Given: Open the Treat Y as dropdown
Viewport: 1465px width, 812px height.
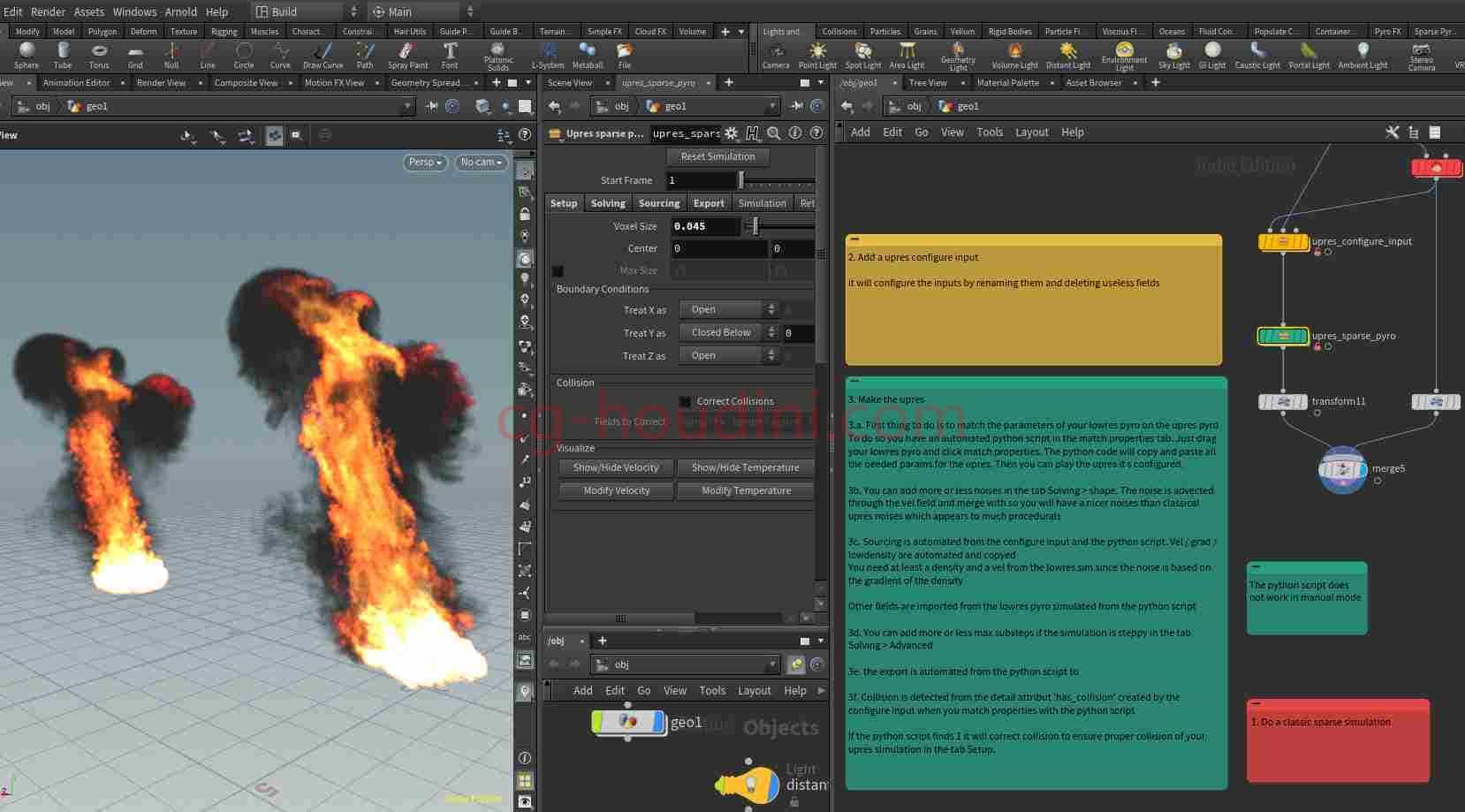Looking at the screenshot, I should pyautogui.click(x=728, y=332).
